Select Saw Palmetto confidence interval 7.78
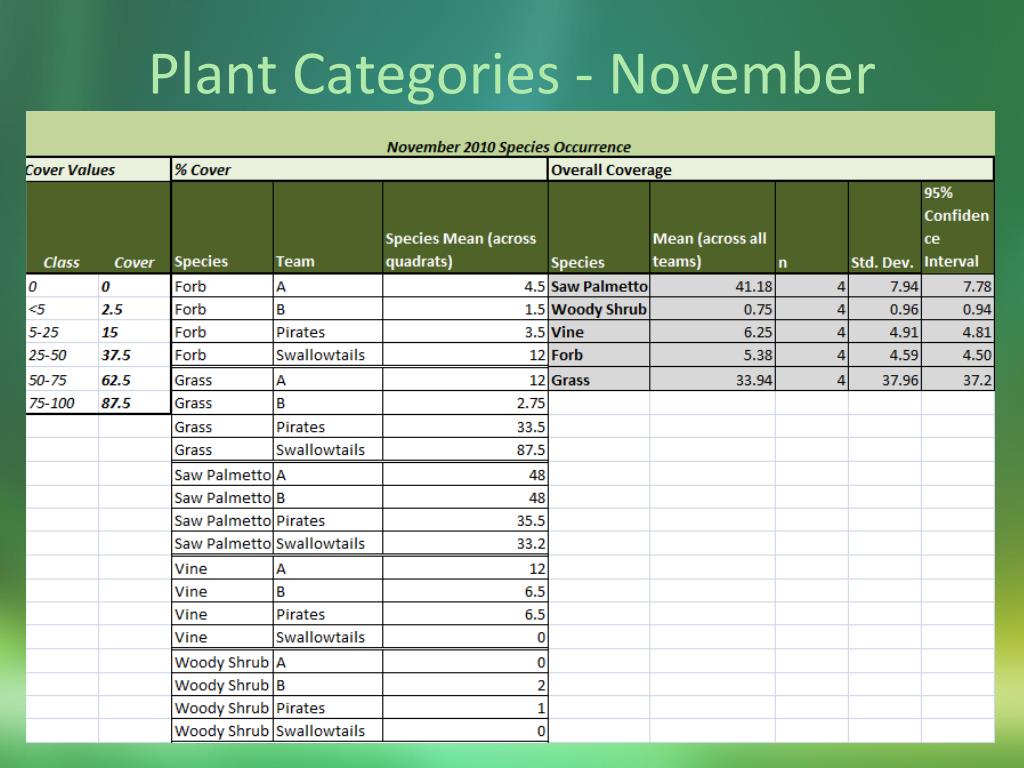 (x=958, y=287)
